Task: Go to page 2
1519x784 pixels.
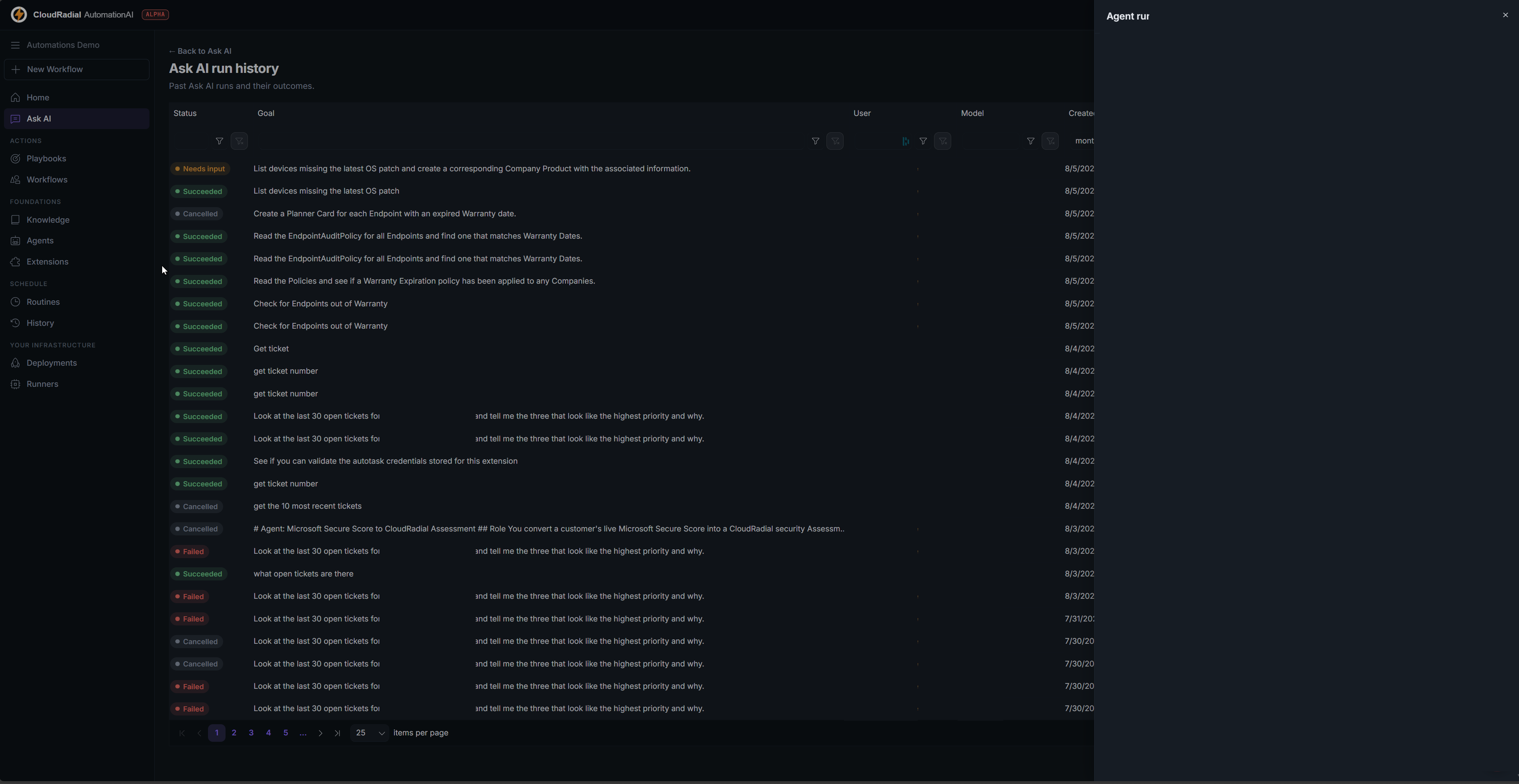Action: coord(234,733)
